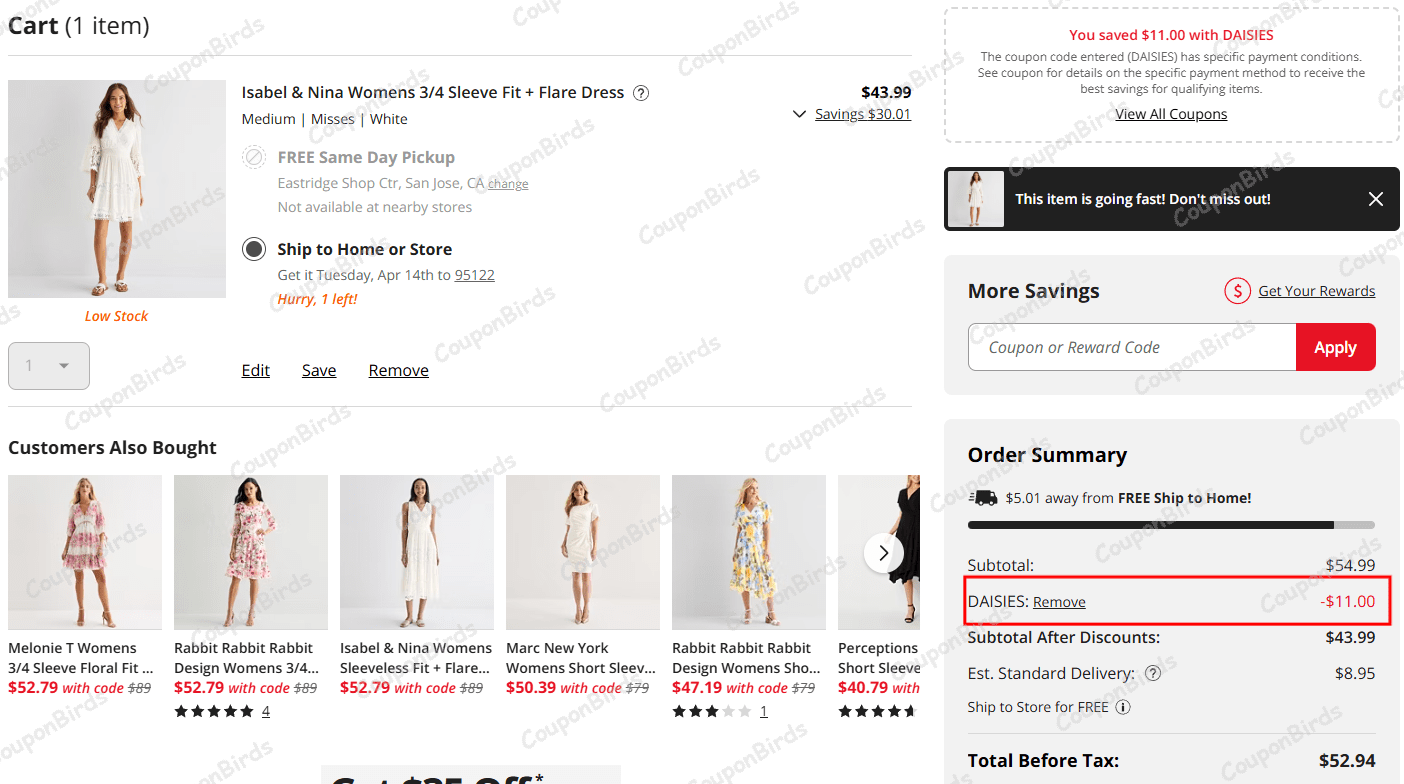Click the 'Low Stock' label
This screenshot has height=784, width=1404.
[x=116, y=316]
